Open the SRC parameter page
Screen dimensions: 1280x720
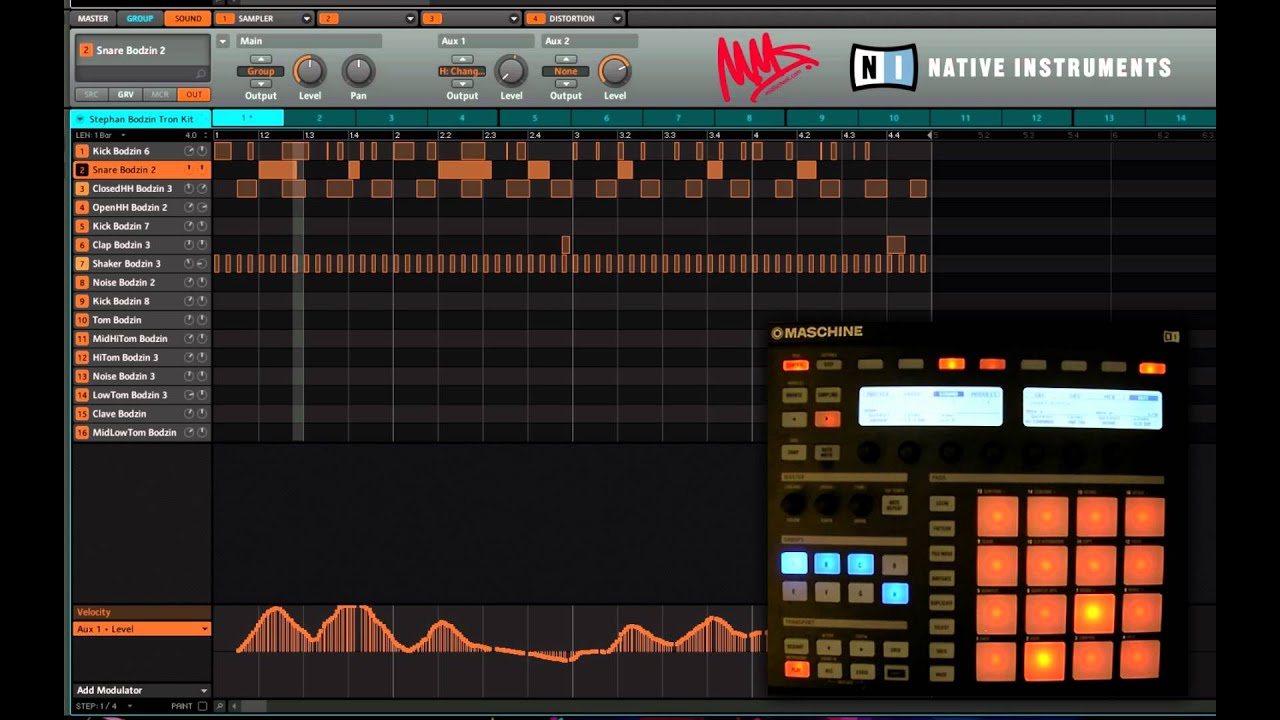(91, 94)
